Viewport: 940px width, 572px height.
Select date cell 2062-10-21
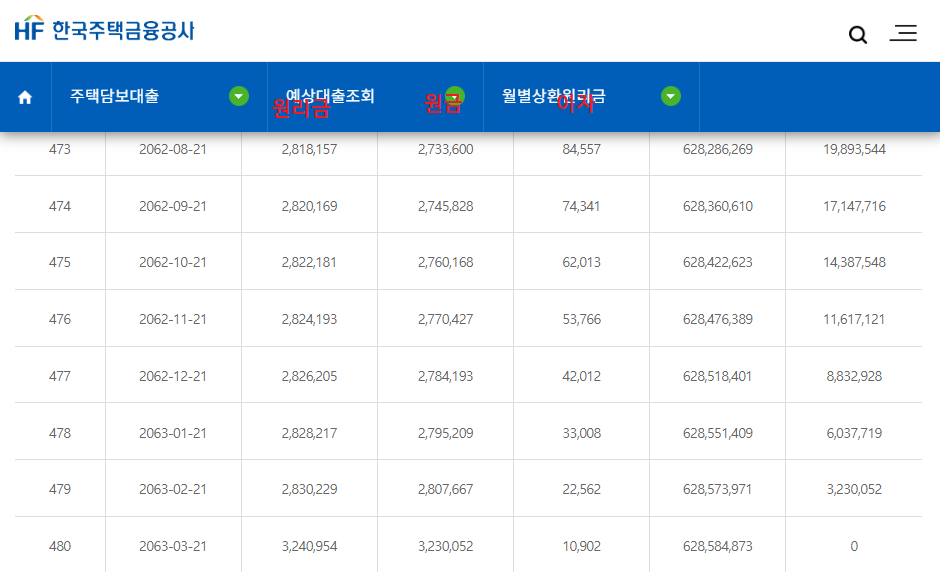(173, 262)
